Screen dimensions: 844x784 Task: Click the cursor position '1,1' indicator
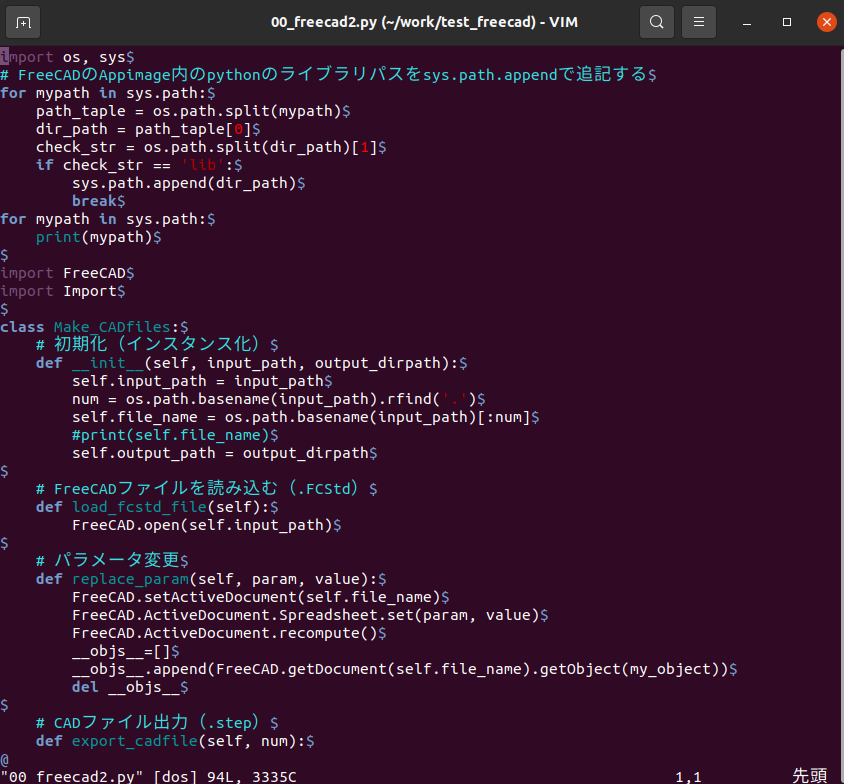coord(688,776)
